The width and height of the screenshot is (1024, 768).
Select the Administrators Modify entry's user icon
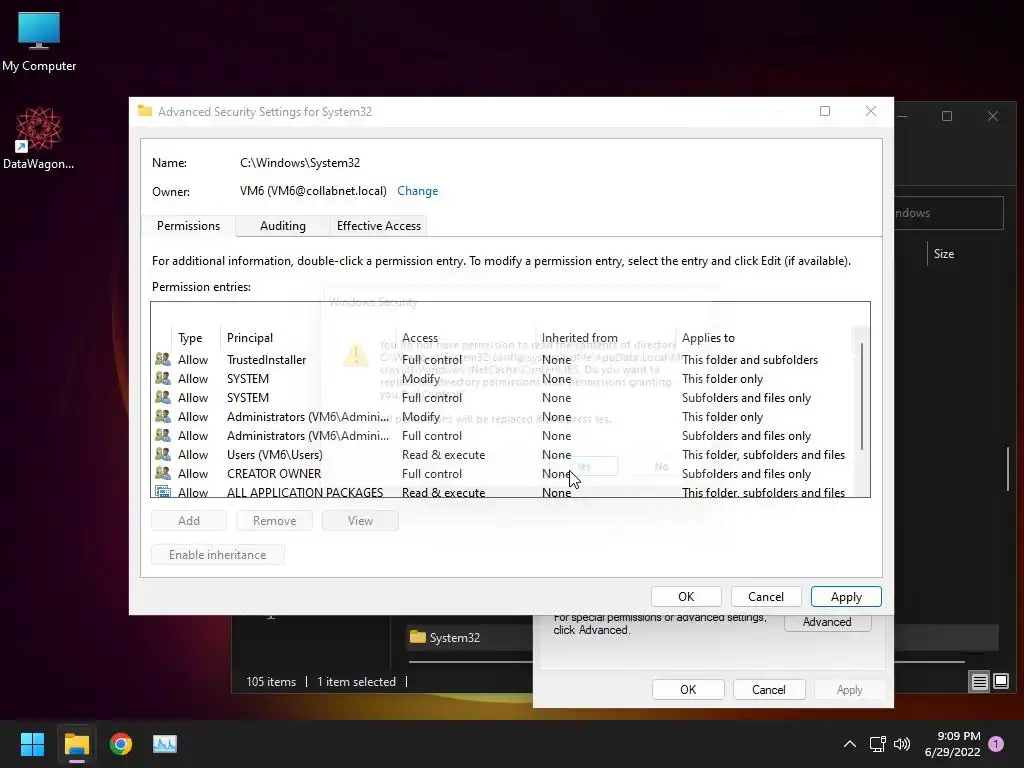(x=163, y=416)
